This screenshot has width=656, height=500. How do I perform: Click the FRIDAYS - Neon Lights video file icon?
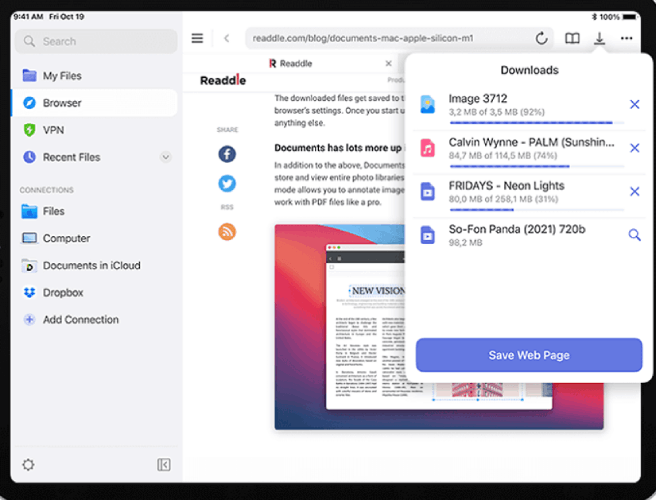point(428,192)
